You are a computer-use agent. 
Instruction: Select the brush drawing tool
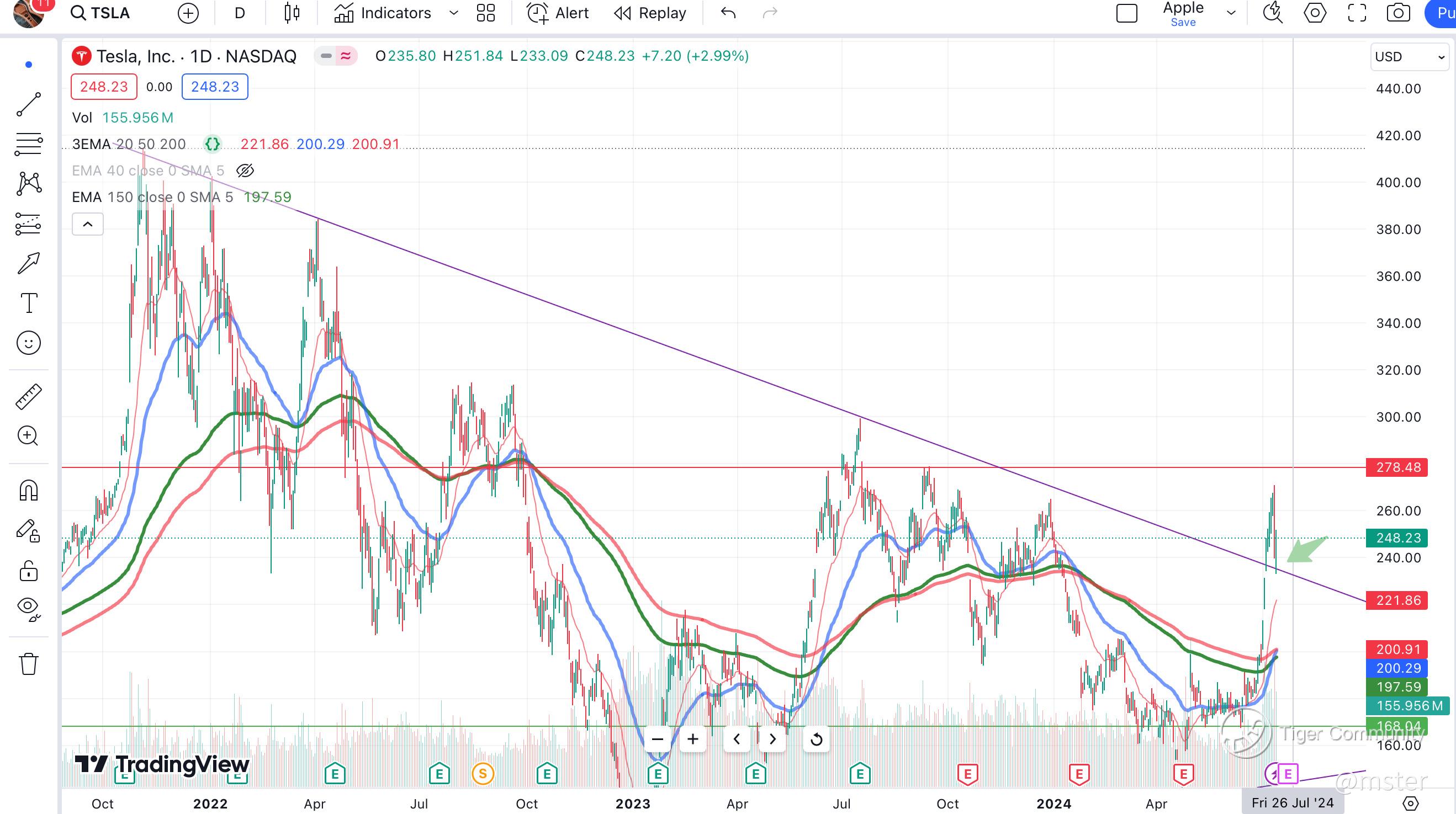tap(28, 263)
